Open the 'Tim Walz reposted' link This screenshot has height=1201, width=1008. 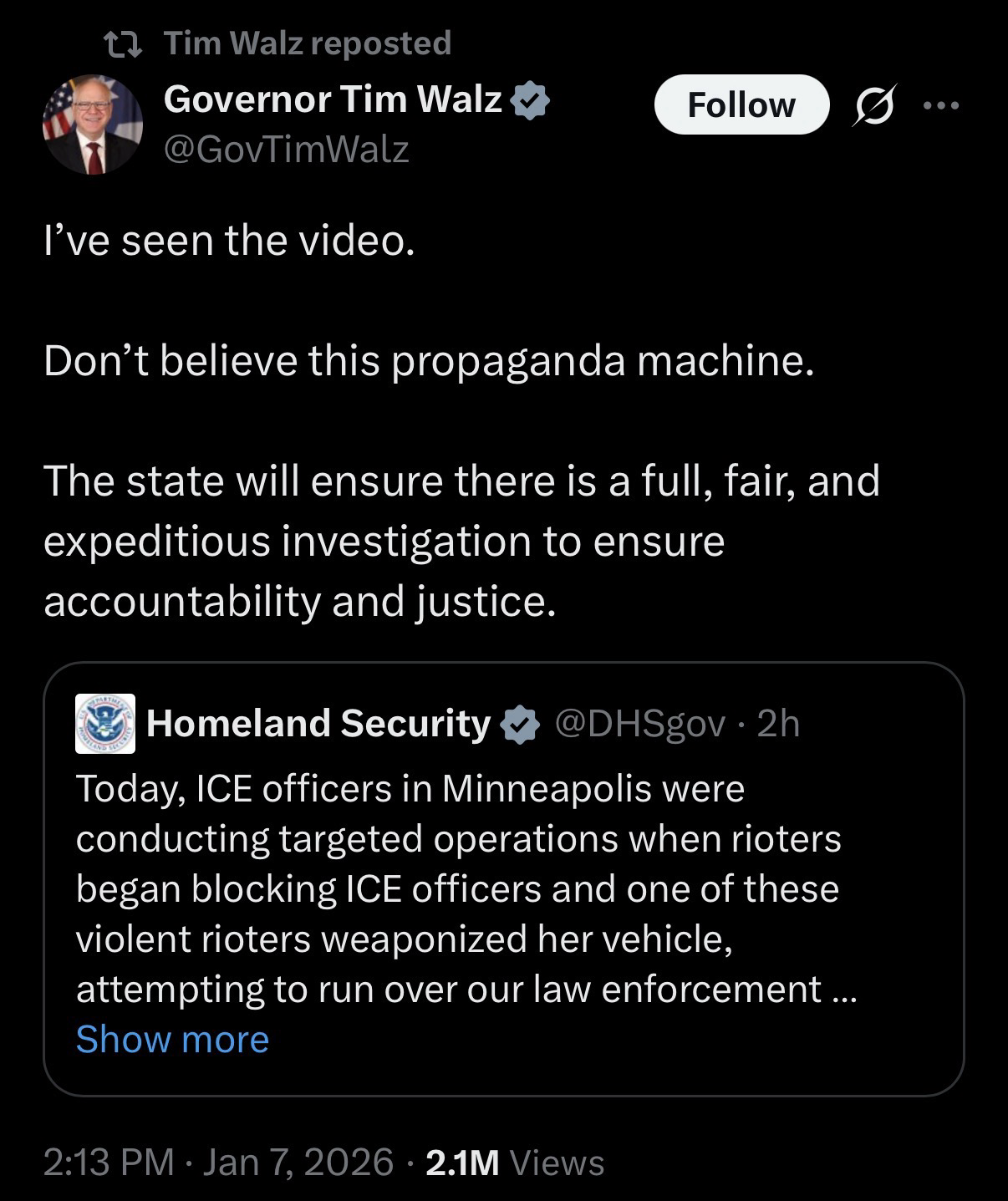pos(307,43)
